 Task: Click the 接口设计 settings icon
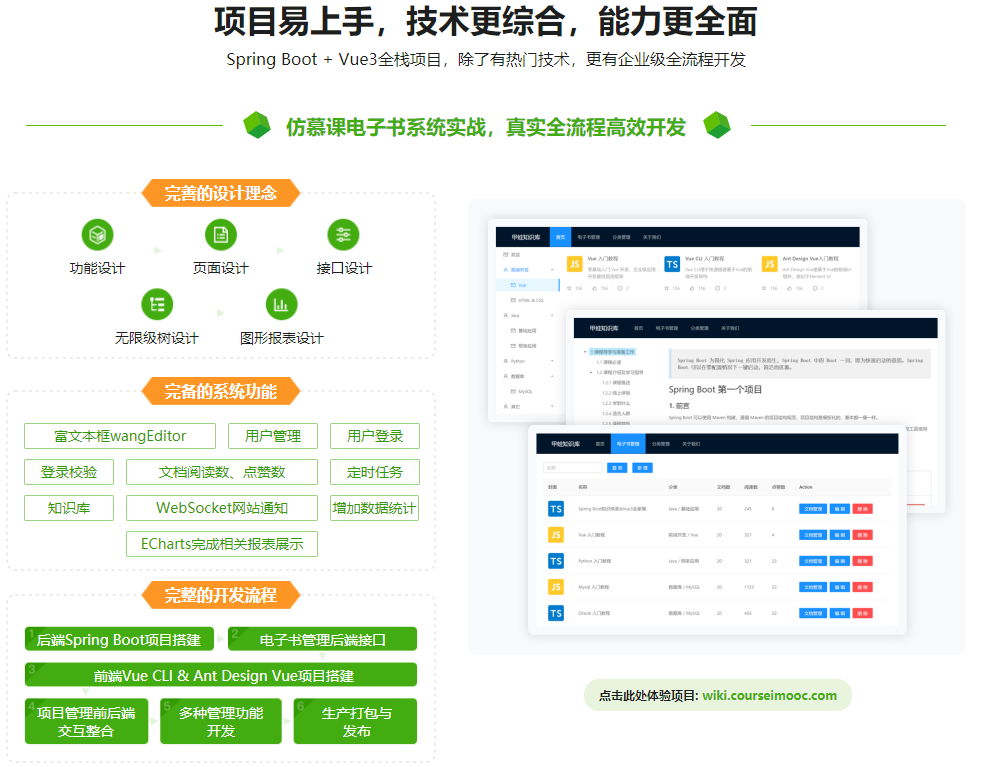click(x=342, y=234)
